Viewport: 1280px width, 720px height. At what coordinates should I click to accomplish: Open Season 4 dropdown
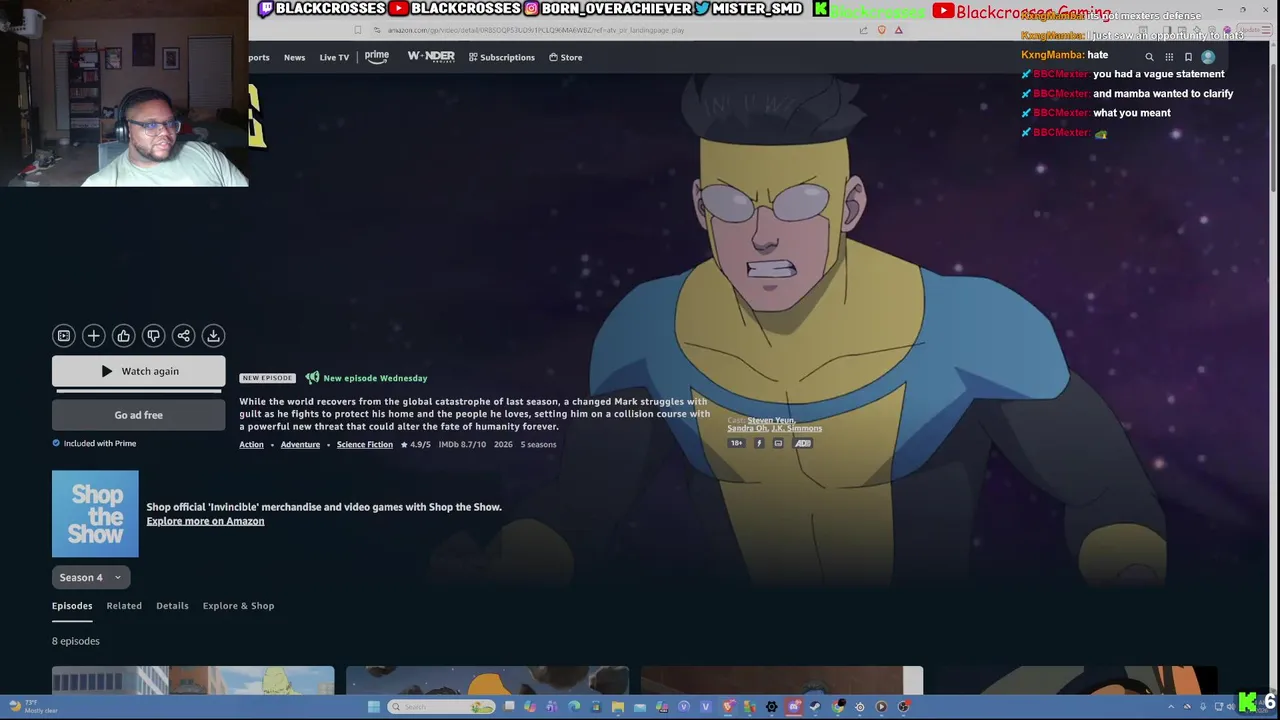(x=91, y=577)
